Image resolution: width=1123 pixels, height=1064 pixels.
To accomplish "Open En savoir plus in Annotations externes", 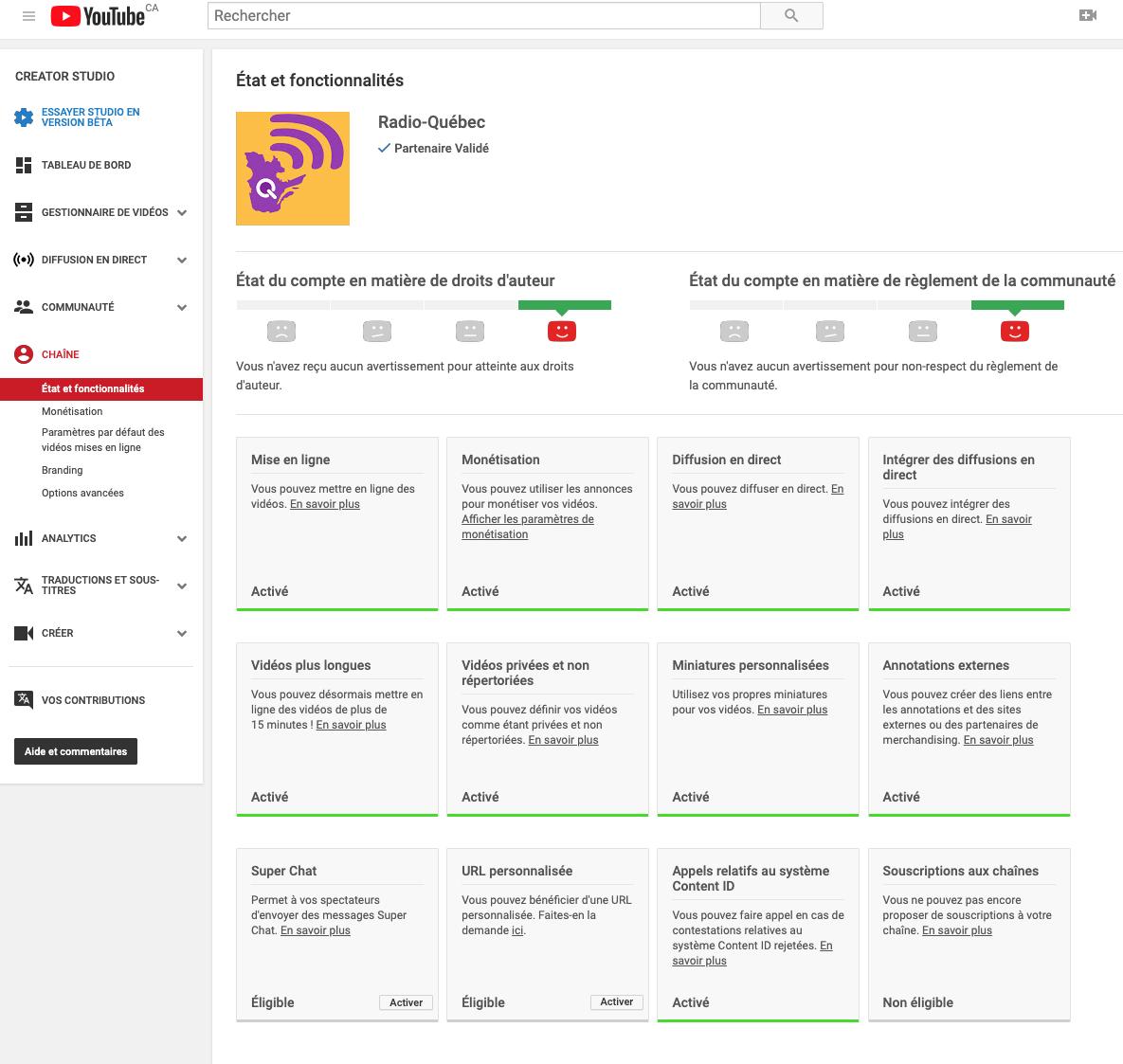I will coord(999,740).
